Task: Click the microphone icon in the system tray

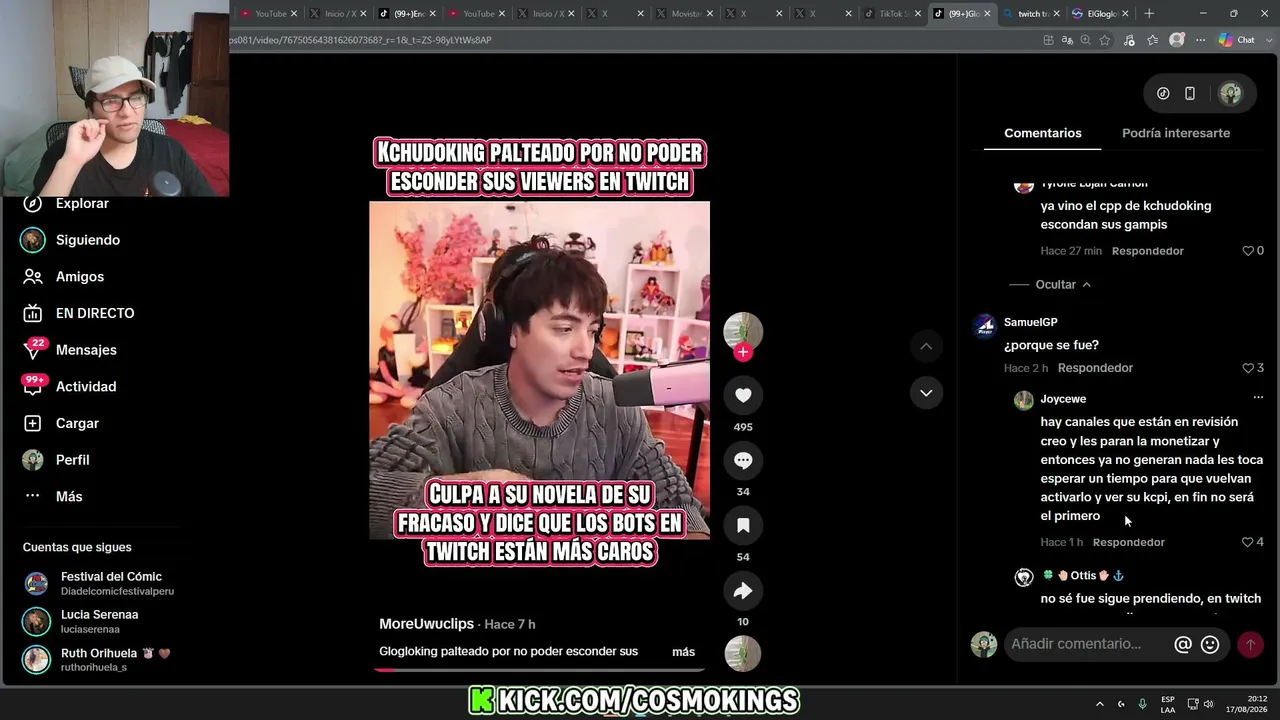Action: 1143,704
